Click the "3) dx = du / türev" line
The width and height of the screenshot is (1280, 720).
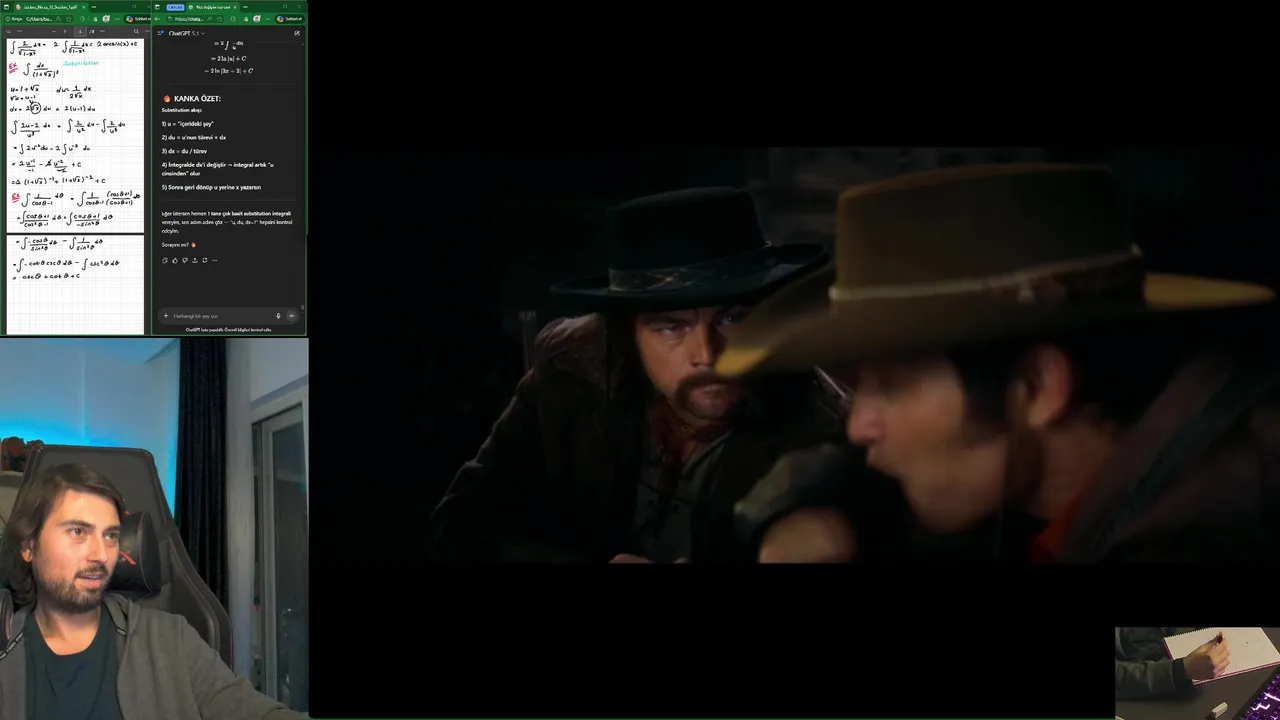(184, 151)
